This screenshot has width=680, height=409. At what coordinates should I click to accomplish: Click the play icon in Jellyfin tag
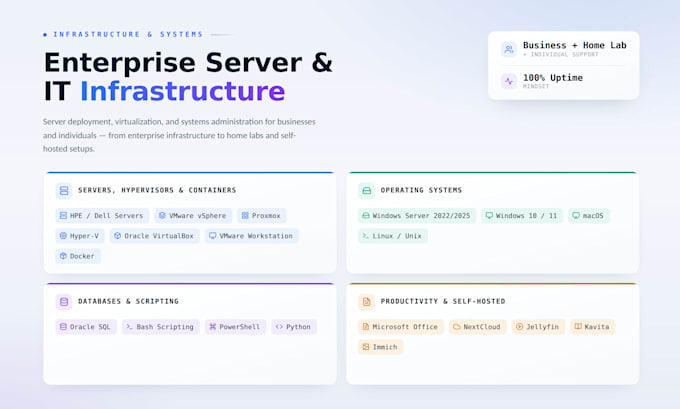[519, 327]
